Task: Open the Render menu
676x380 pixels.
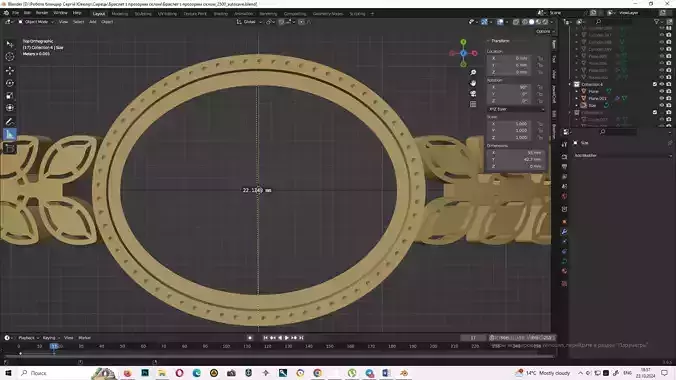Action: click(x=42, y=13)
